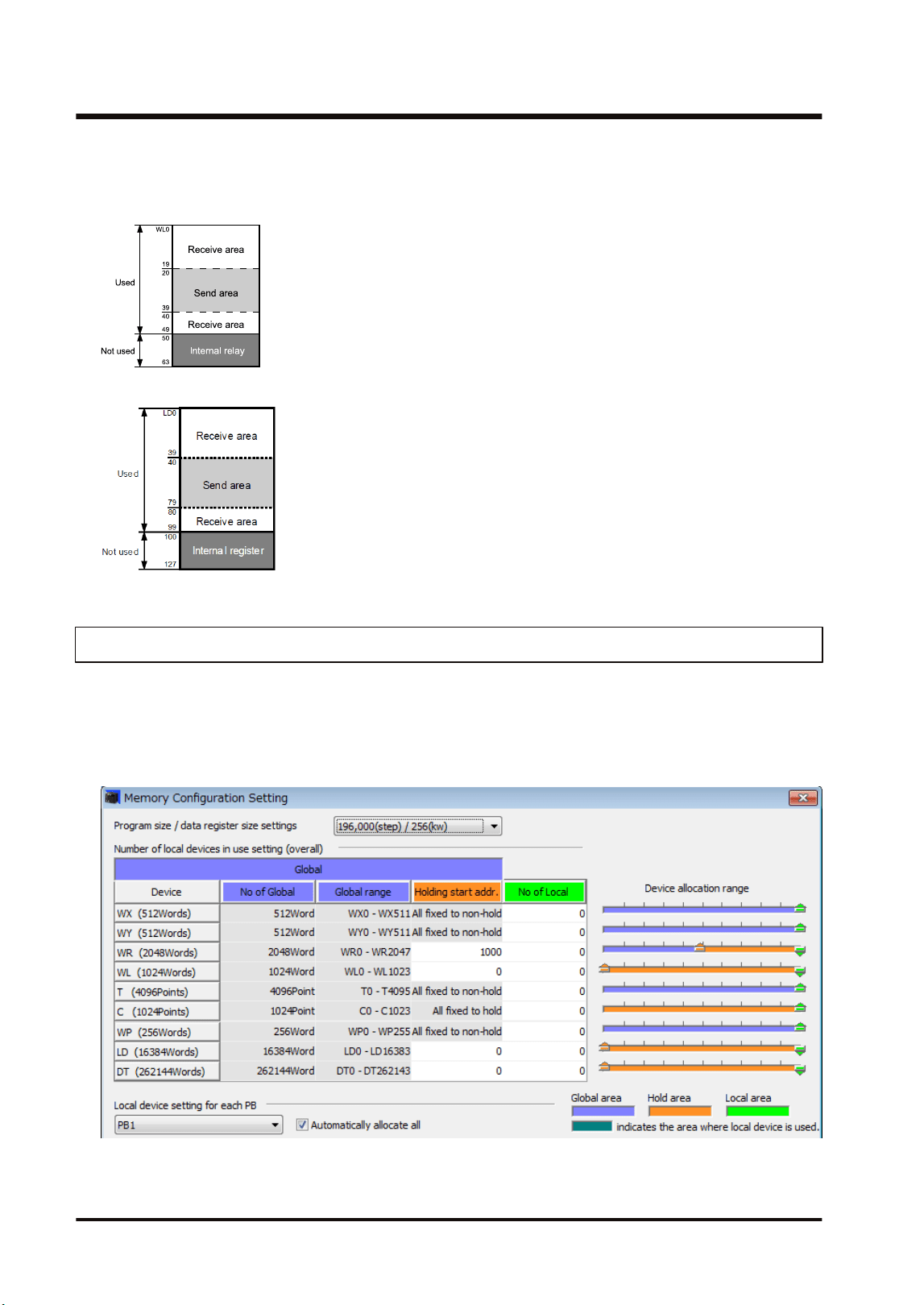Viewport: 924px width, 1305px height.
Task: Click the WL allocation range left handle
Action: pyautogui.click(x=604, y=968)
